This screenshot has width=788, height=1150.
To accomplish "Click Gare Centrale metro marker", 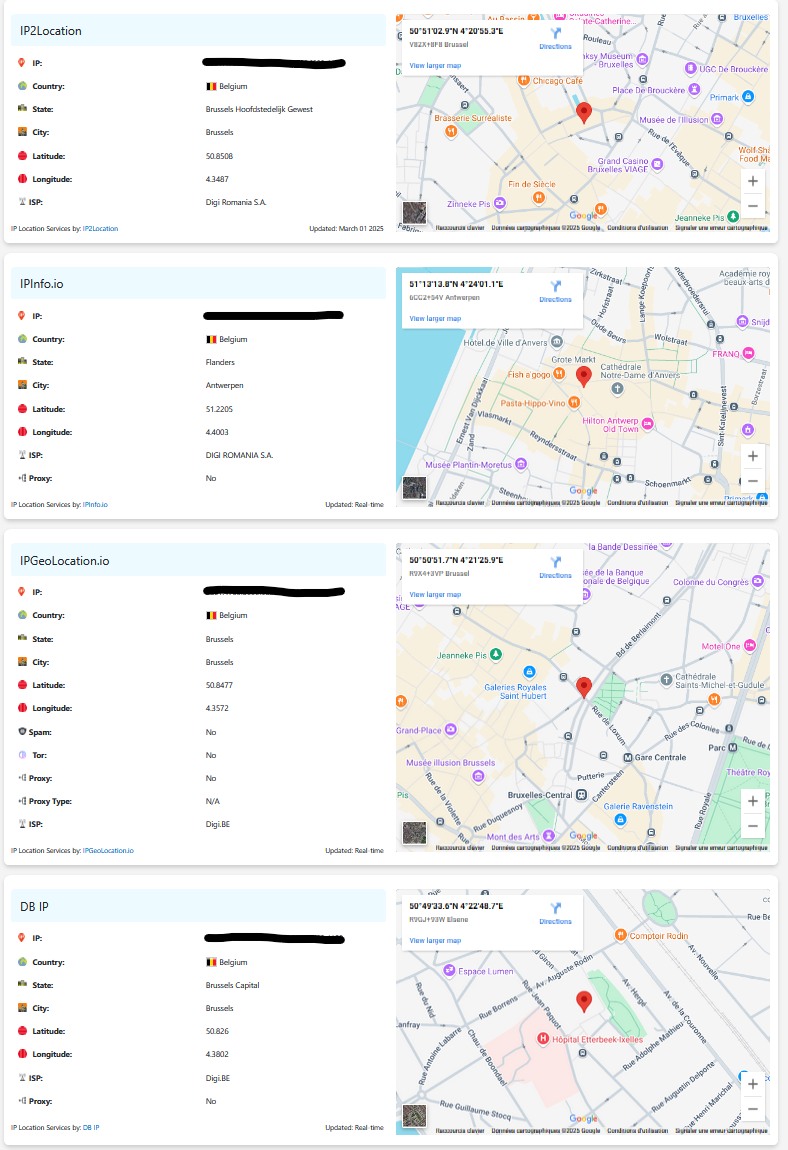I will pos(628,758).
